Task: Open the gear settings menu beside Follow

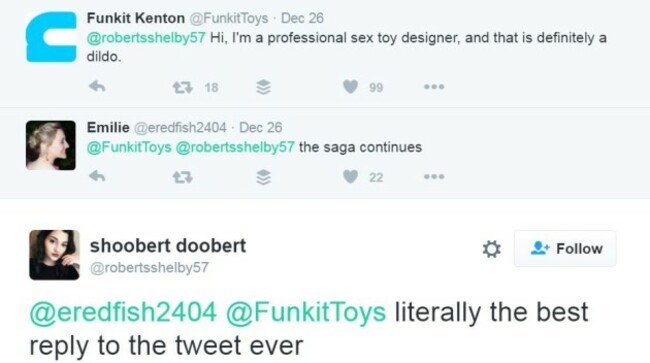Action: [x=492, y=249]
